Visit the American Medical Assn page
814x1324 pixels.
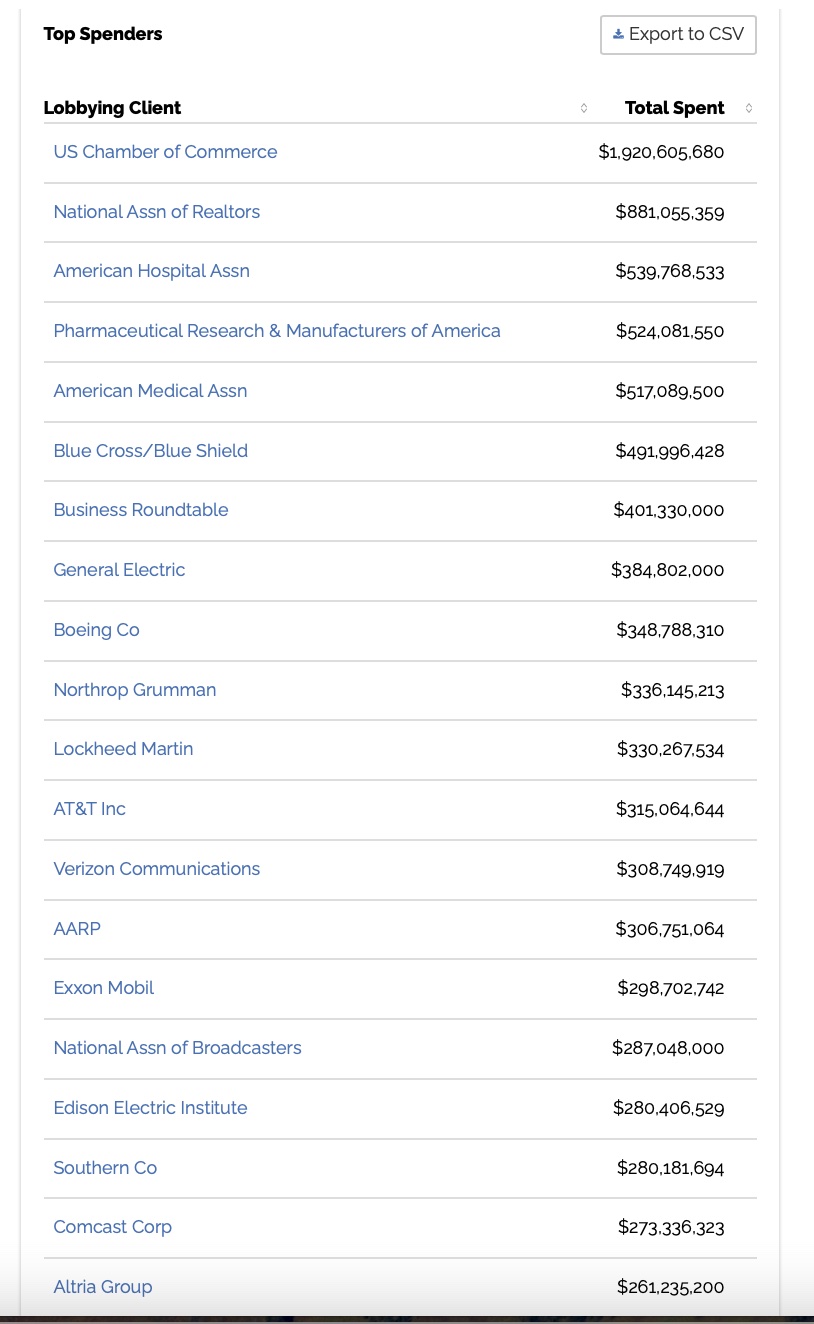point(150,391)
